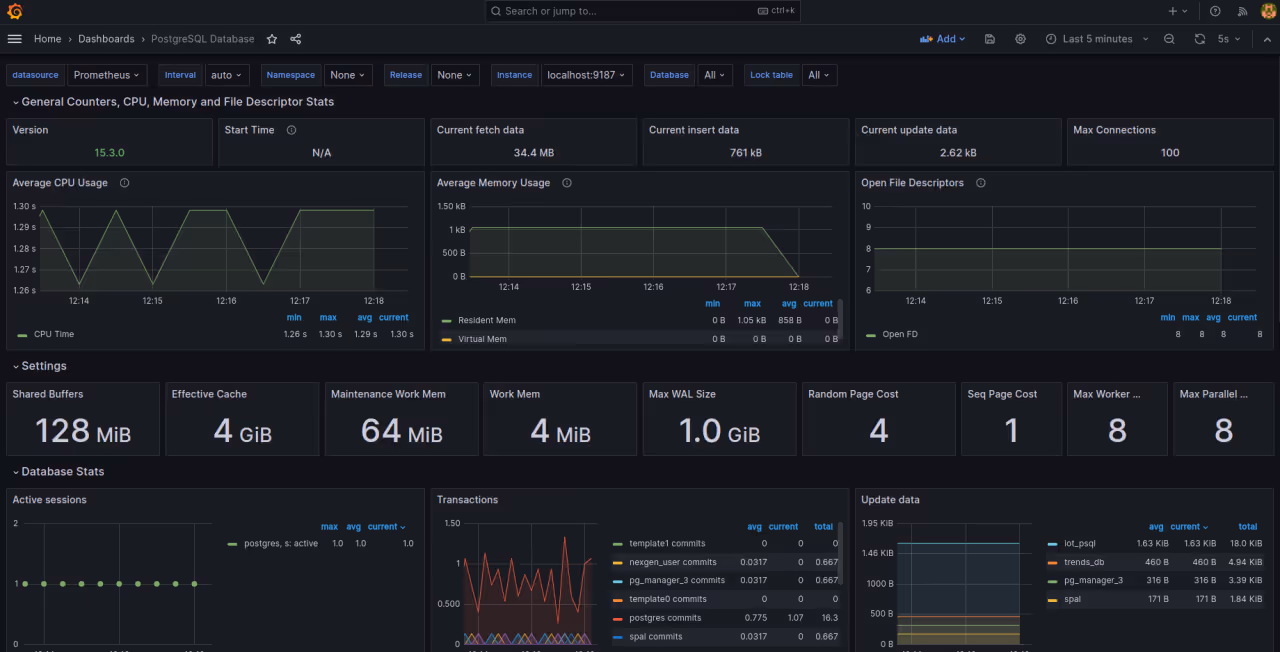
Task: Show info for Open File Descriptors panel
Action: pyautogui.click(x=980, y=183)
